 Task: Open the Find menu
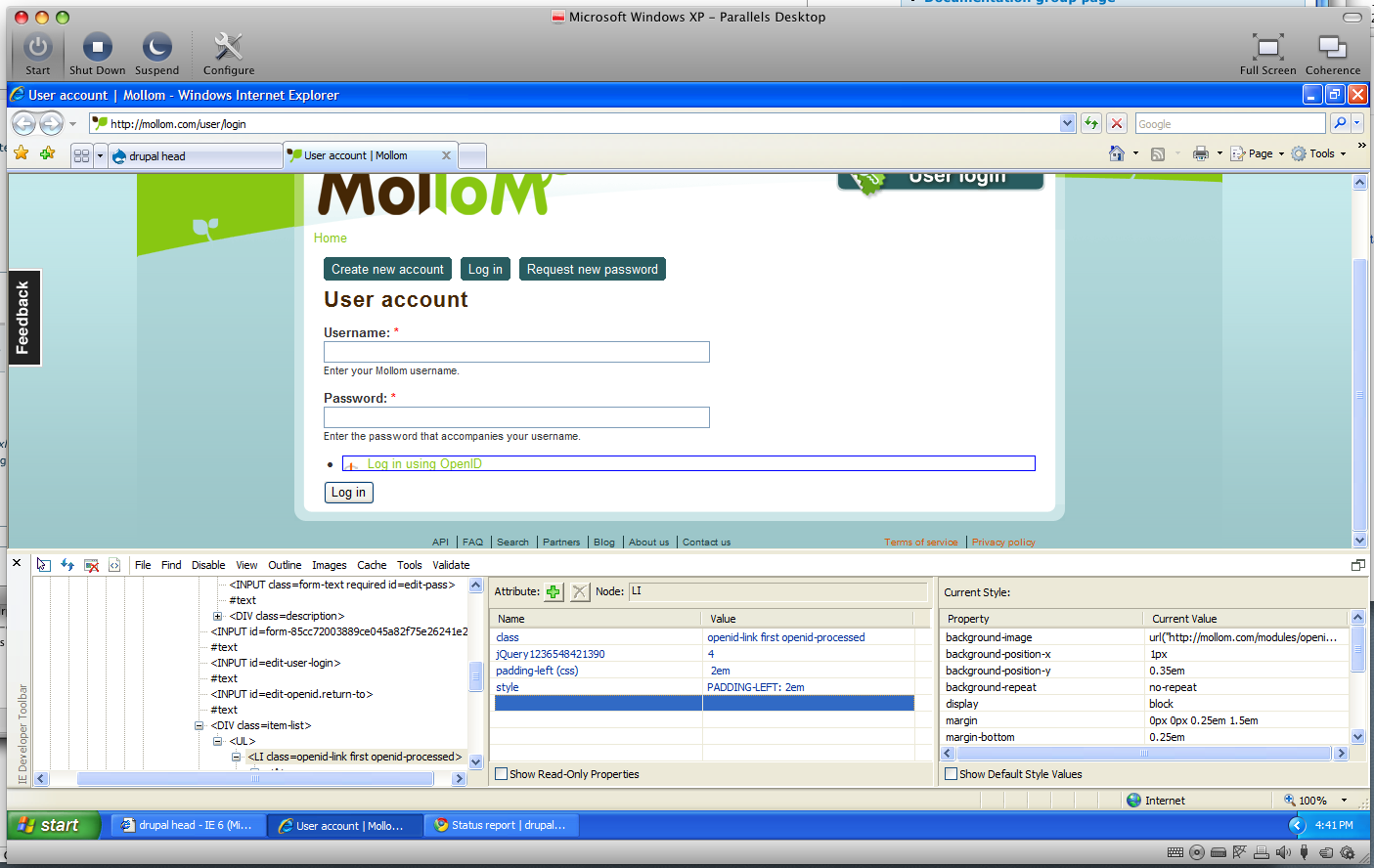pos(171,565)
